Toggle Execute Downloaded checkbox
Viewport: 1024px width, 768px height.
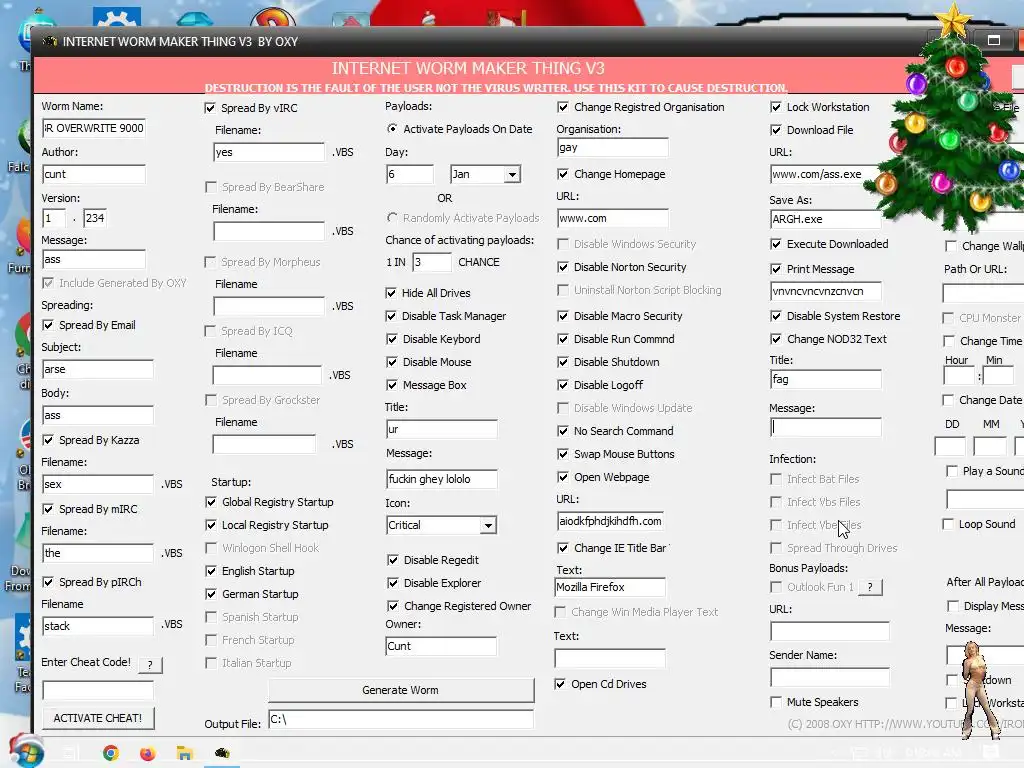point(775,244)
